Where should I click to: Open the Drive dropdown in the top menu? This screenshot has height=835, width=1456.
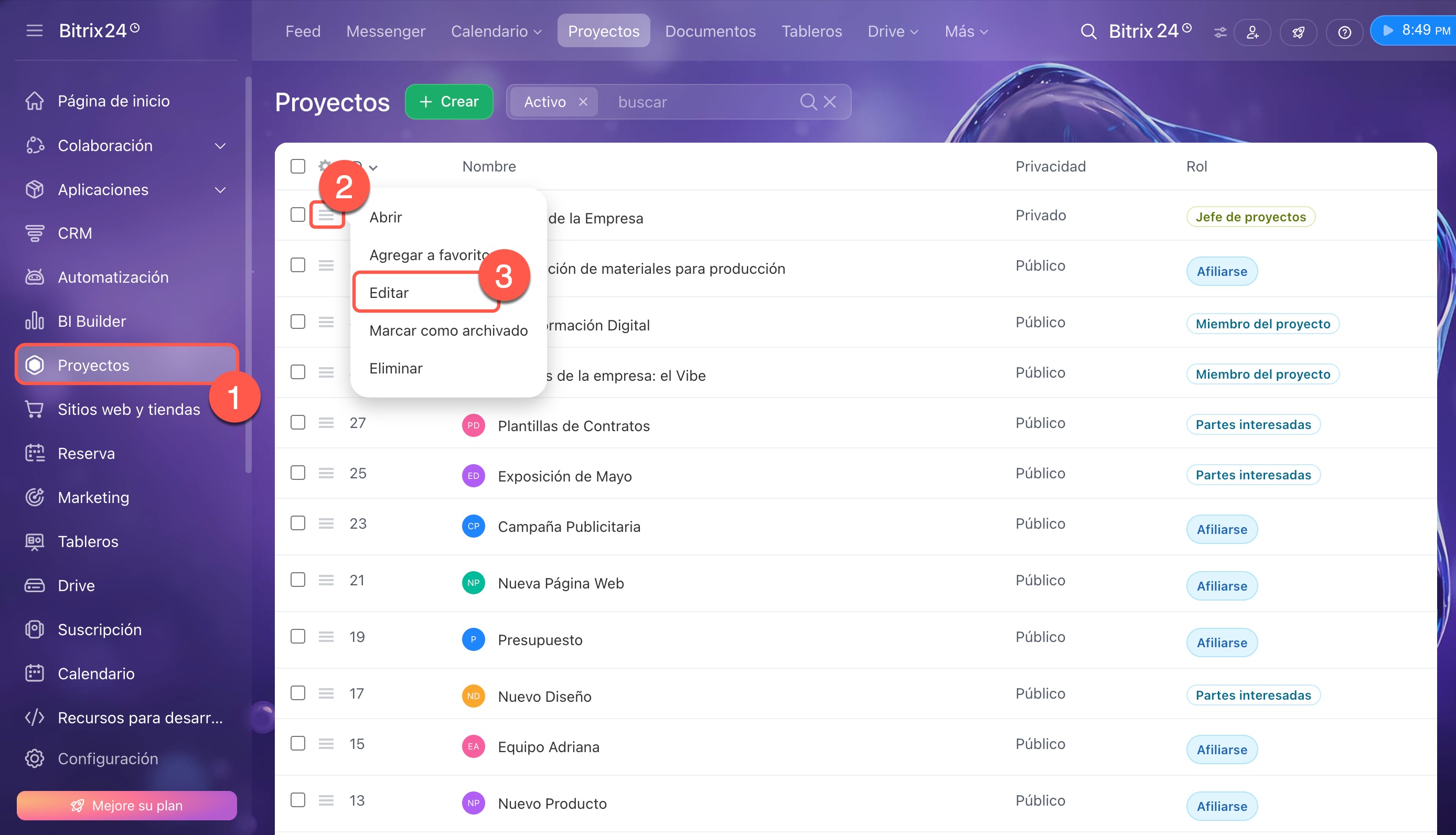893,31
